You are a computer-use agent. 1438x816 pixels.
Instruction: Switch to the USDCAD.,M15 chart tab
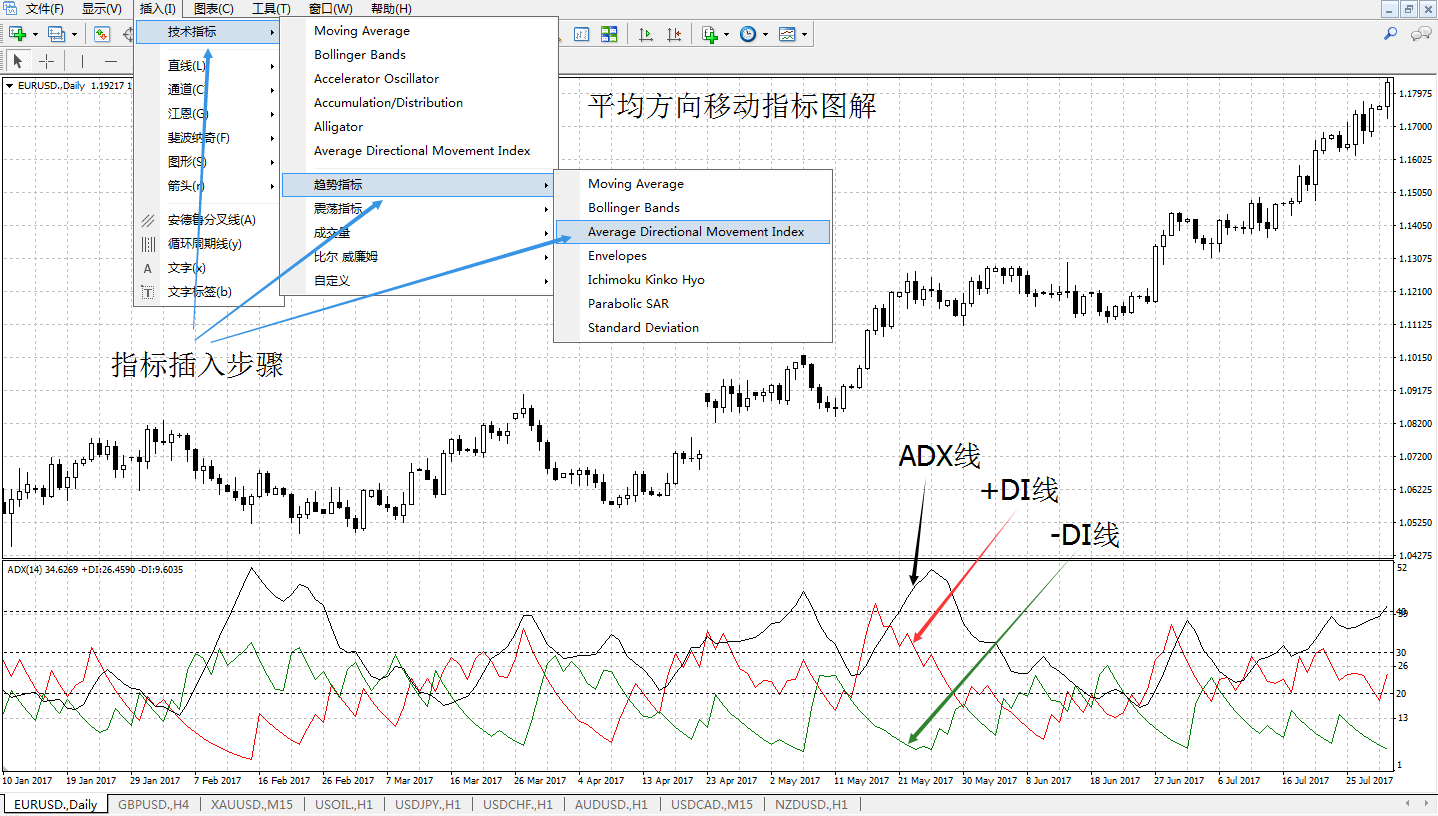(x=712, y=805)
